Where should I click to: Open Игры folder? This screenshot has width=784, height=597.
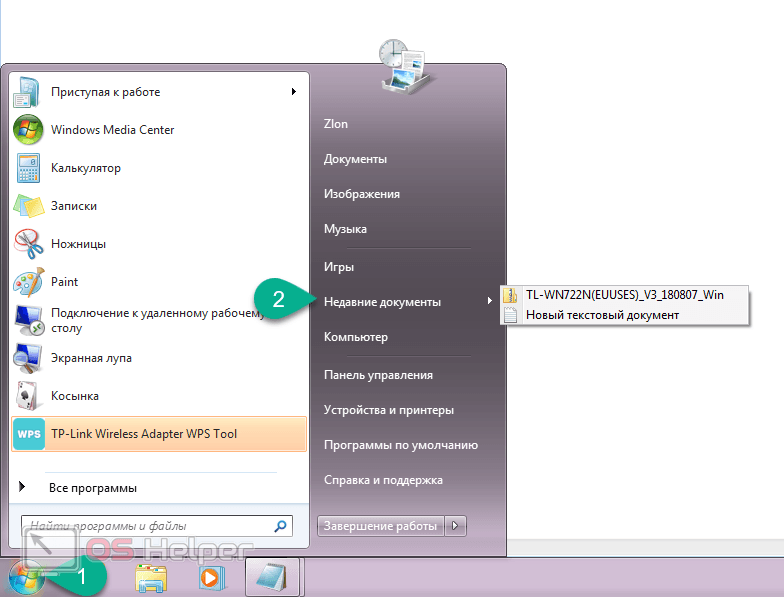339,267
